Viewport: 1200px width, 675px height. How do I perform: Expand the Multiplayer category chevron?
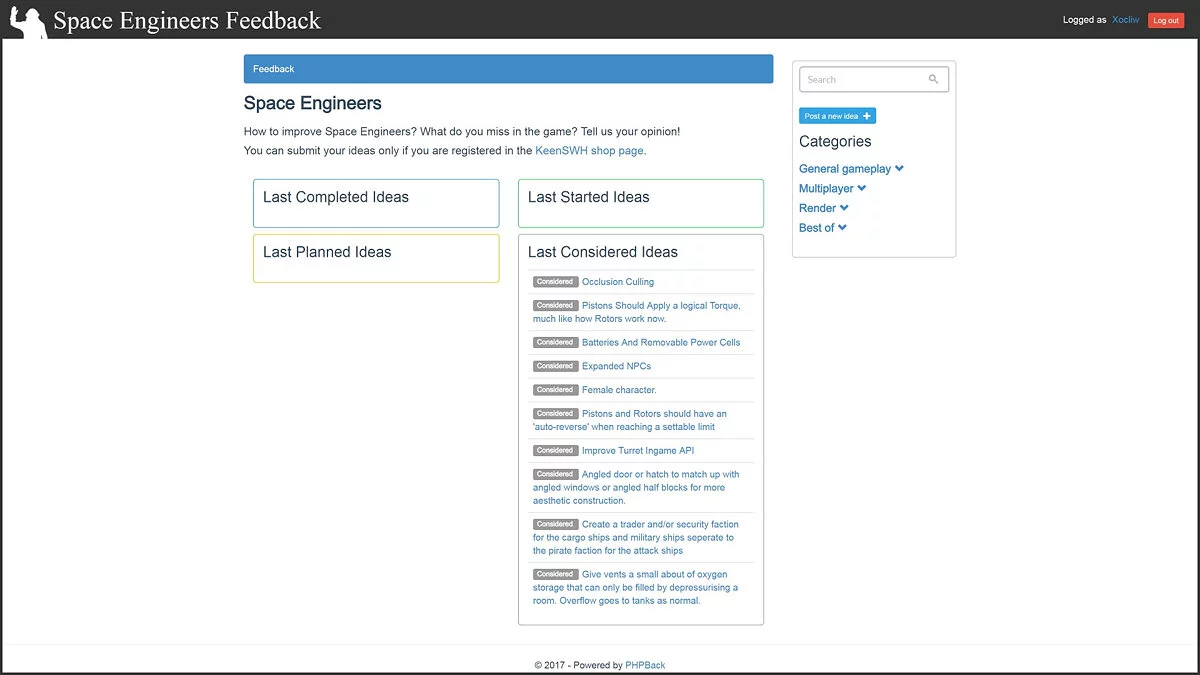862,188
